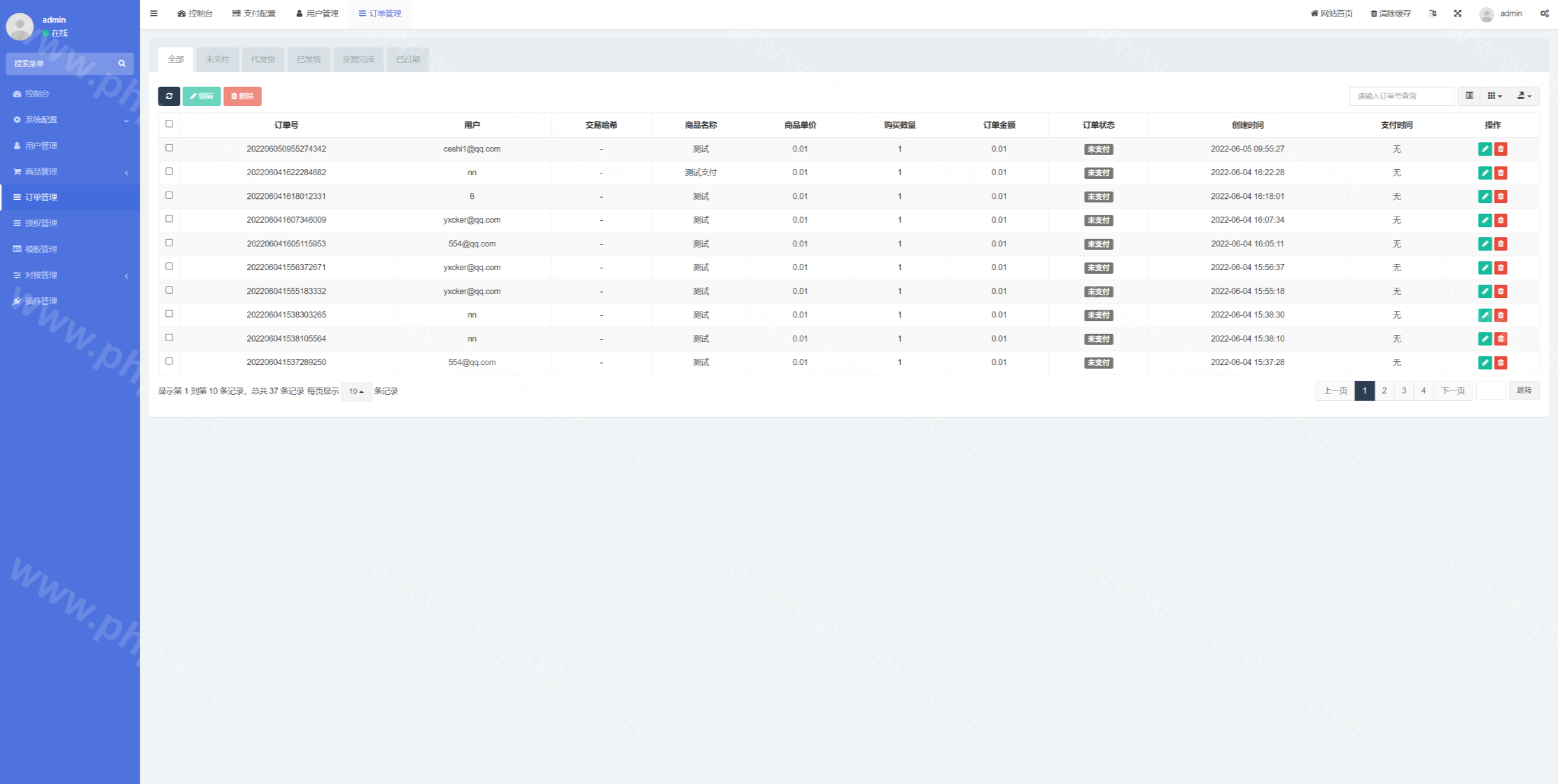
Task: Switch to the 交易完成 tab
Action: tap(358, 60)
